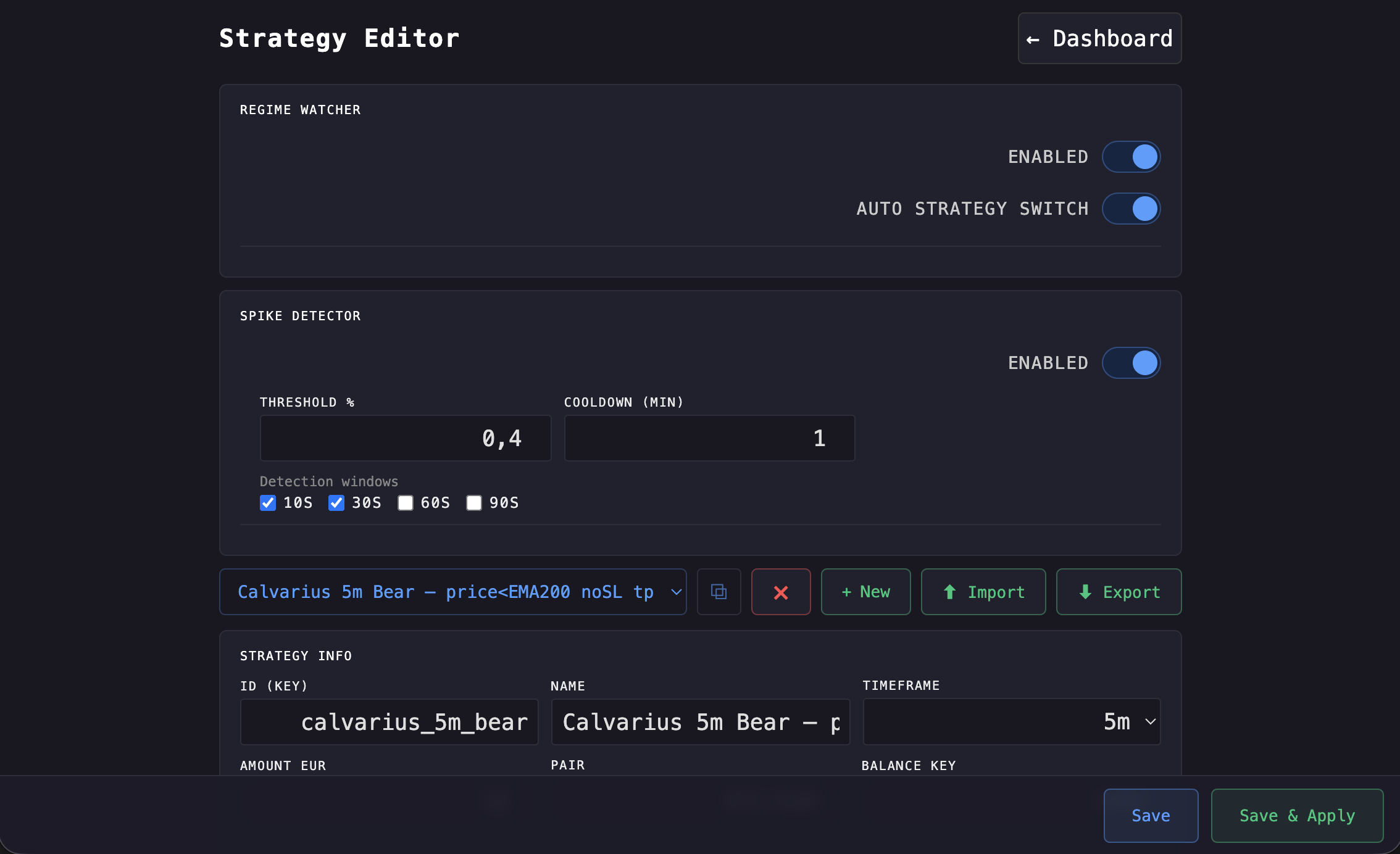
Task: Click the + New strategy button
Action: click(x=865, y=592)
